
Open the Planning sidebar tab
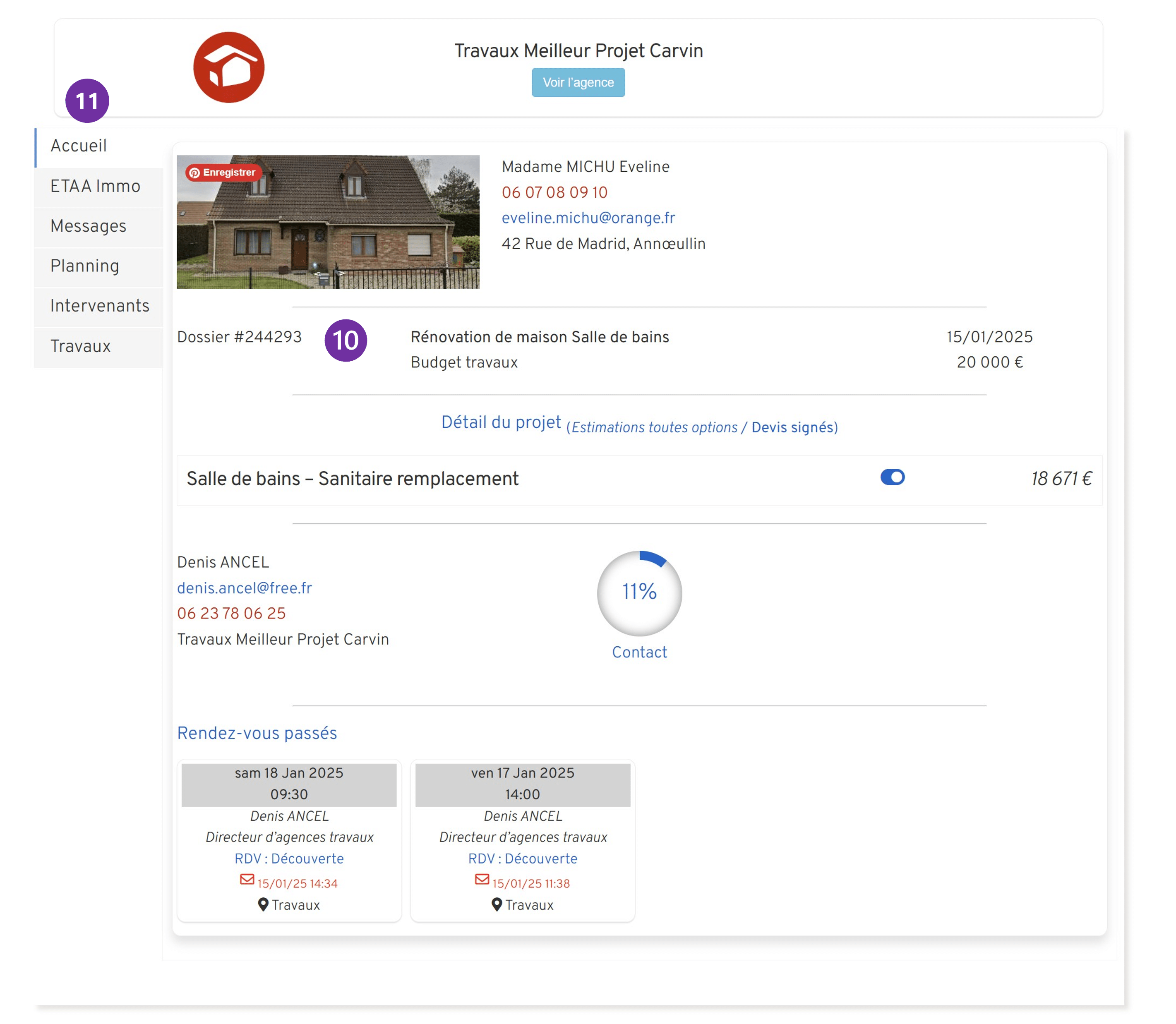point(84,266)
